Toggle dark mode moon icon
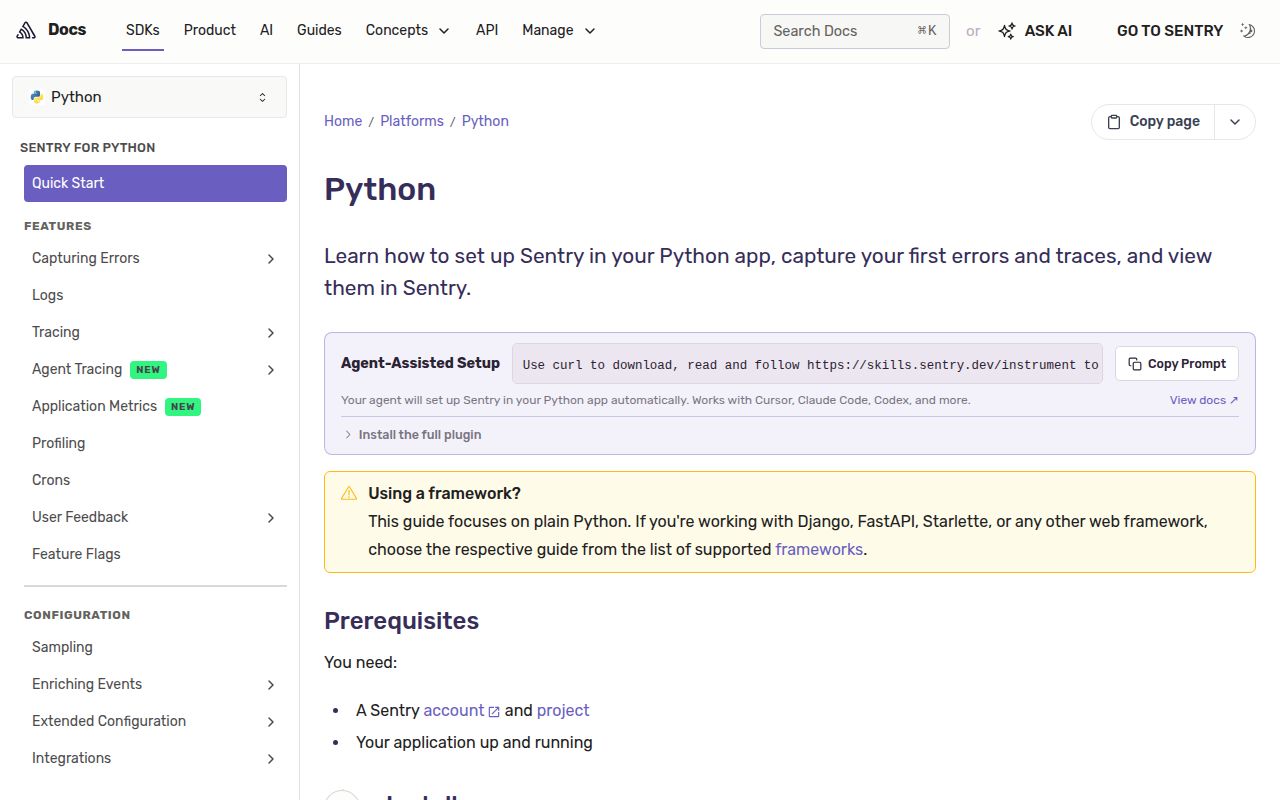Screen dimensions: 1280x800 pyautogui.click(x=1247, y=30)
